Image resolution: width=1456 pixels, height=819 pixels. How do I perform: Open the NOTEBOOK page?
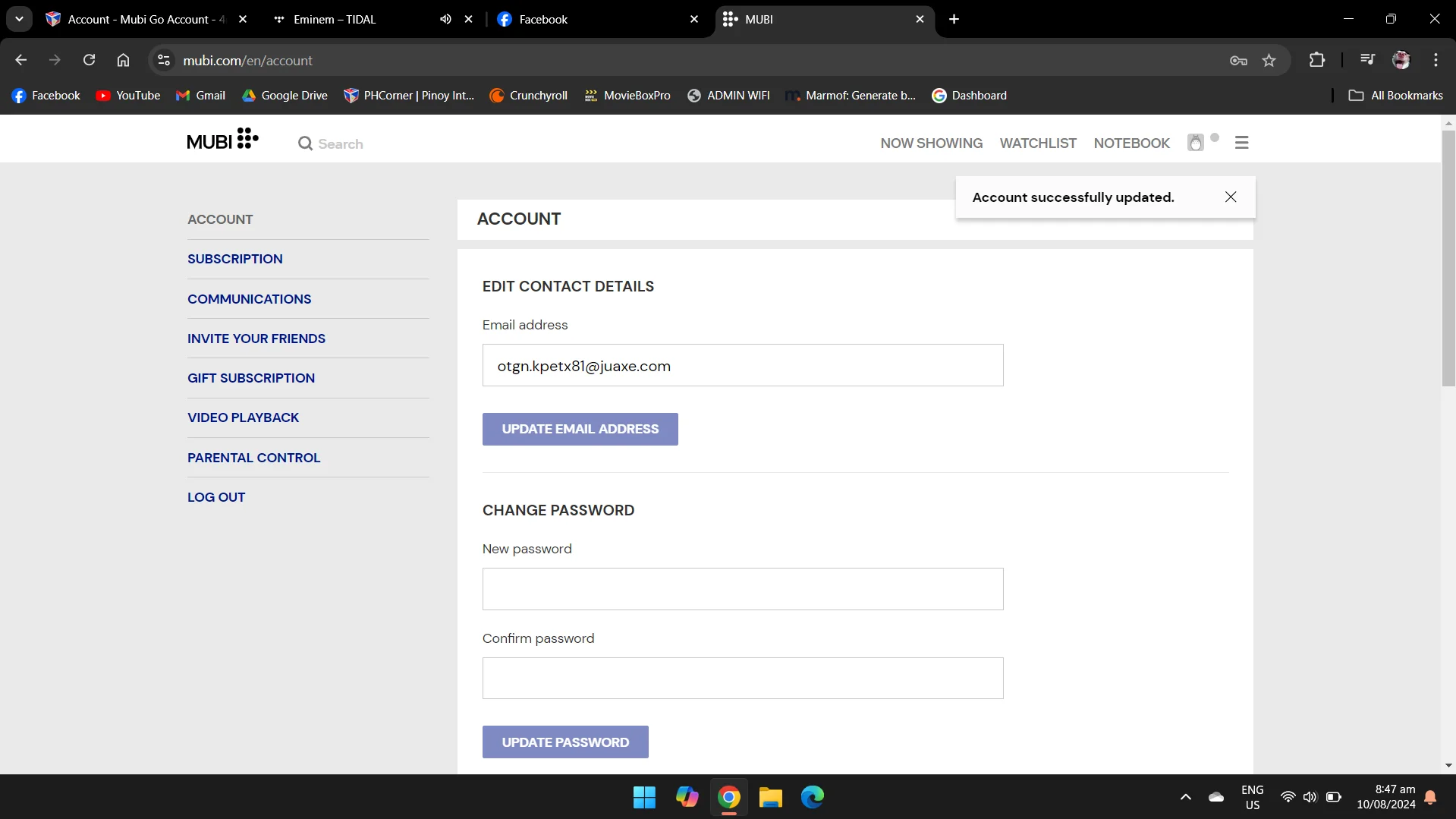1131,143
